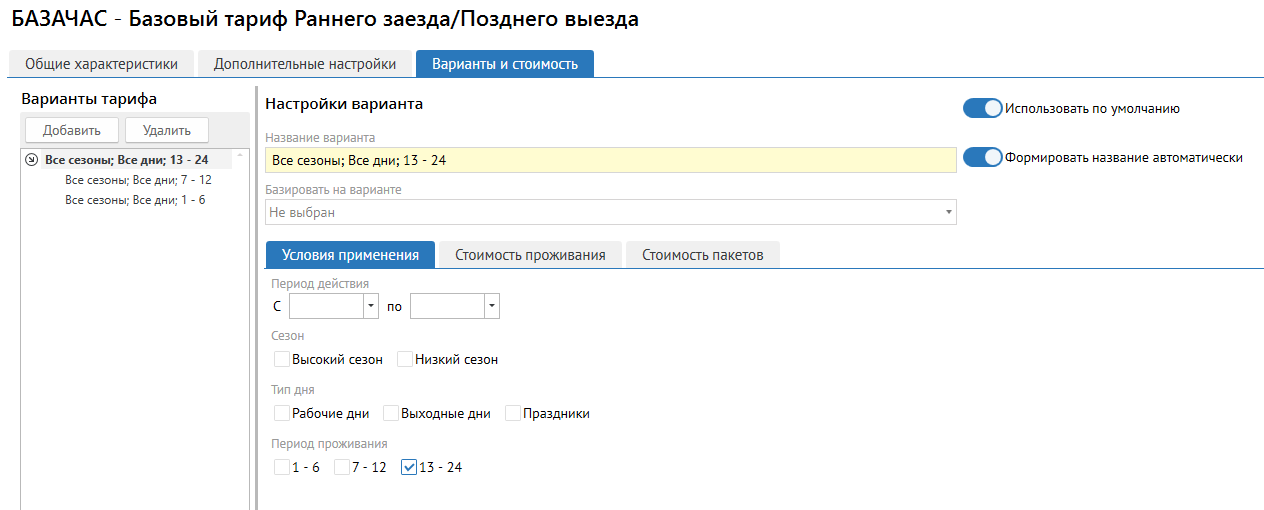The width and height of the screenshot is (1264, 510).
Task: Select the 'Выходные дни' checkbox
Action: 390,413
